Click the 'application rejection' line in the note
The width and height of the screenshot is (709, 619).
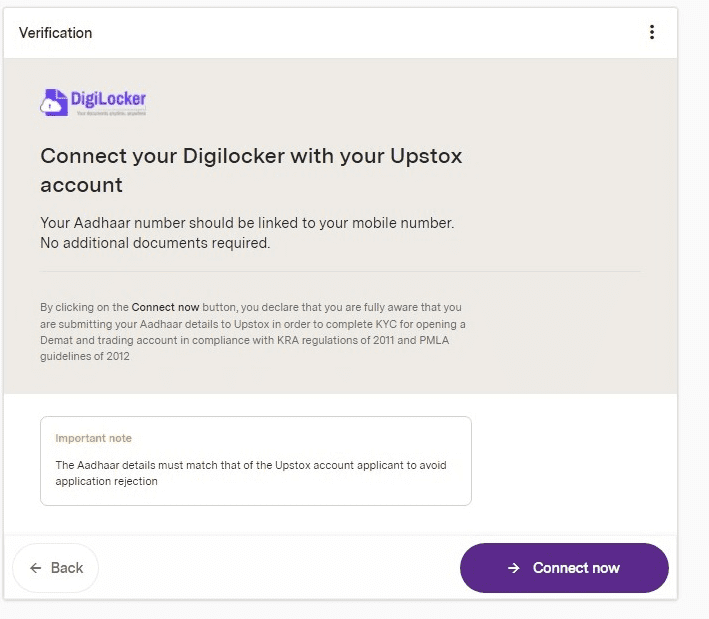pyautogui.click(x=106, y=481)
